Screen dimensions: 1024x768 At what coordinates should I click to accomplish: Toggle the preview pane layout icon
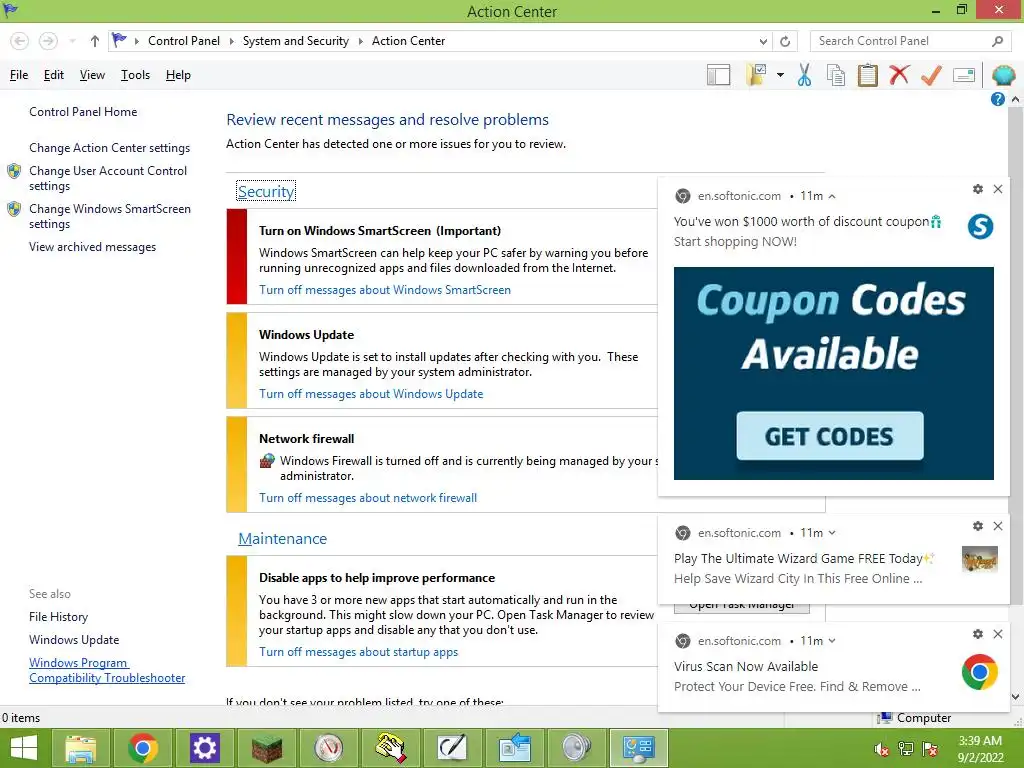718,75
